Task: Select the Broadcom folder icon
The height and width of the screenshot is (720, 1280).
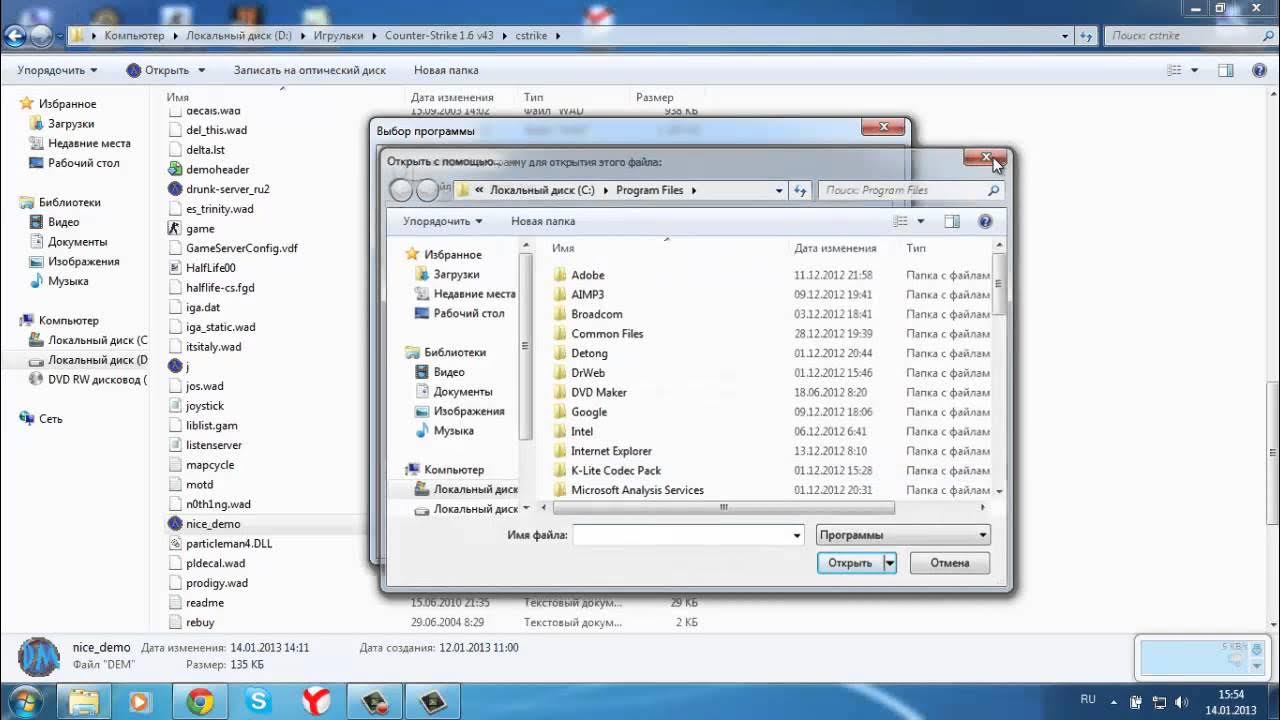Action: 560,314
